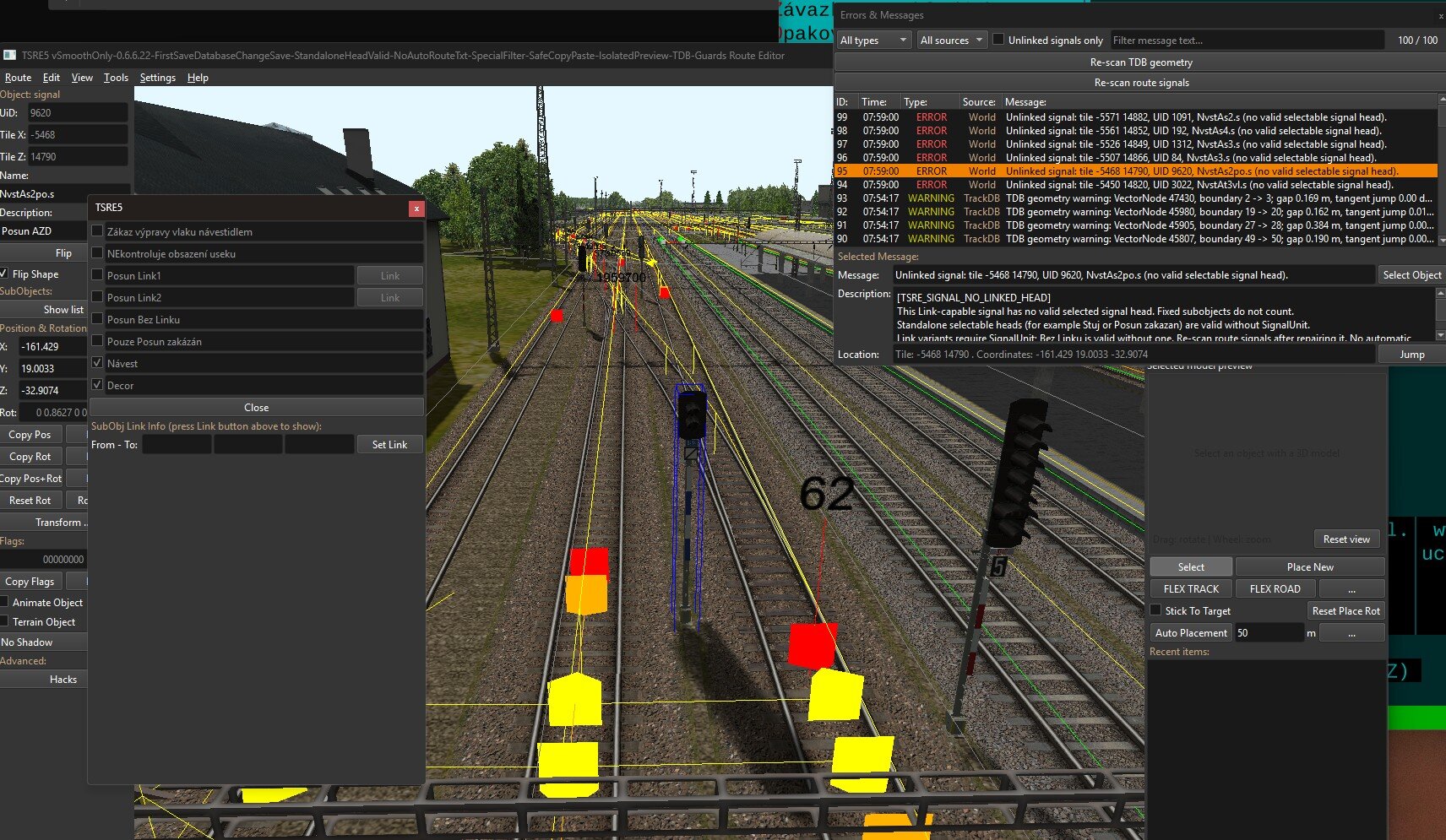Image resolution: width=1446 pixels, height=840 pixels.
Task: Select error row 99 NvstAs2.s message
Action: (1135, 117)
